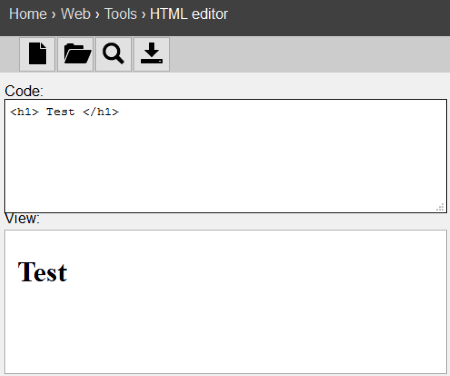Open a file with the folder icon
This screenshot has width=450, height=376.
tap(75, 54)
